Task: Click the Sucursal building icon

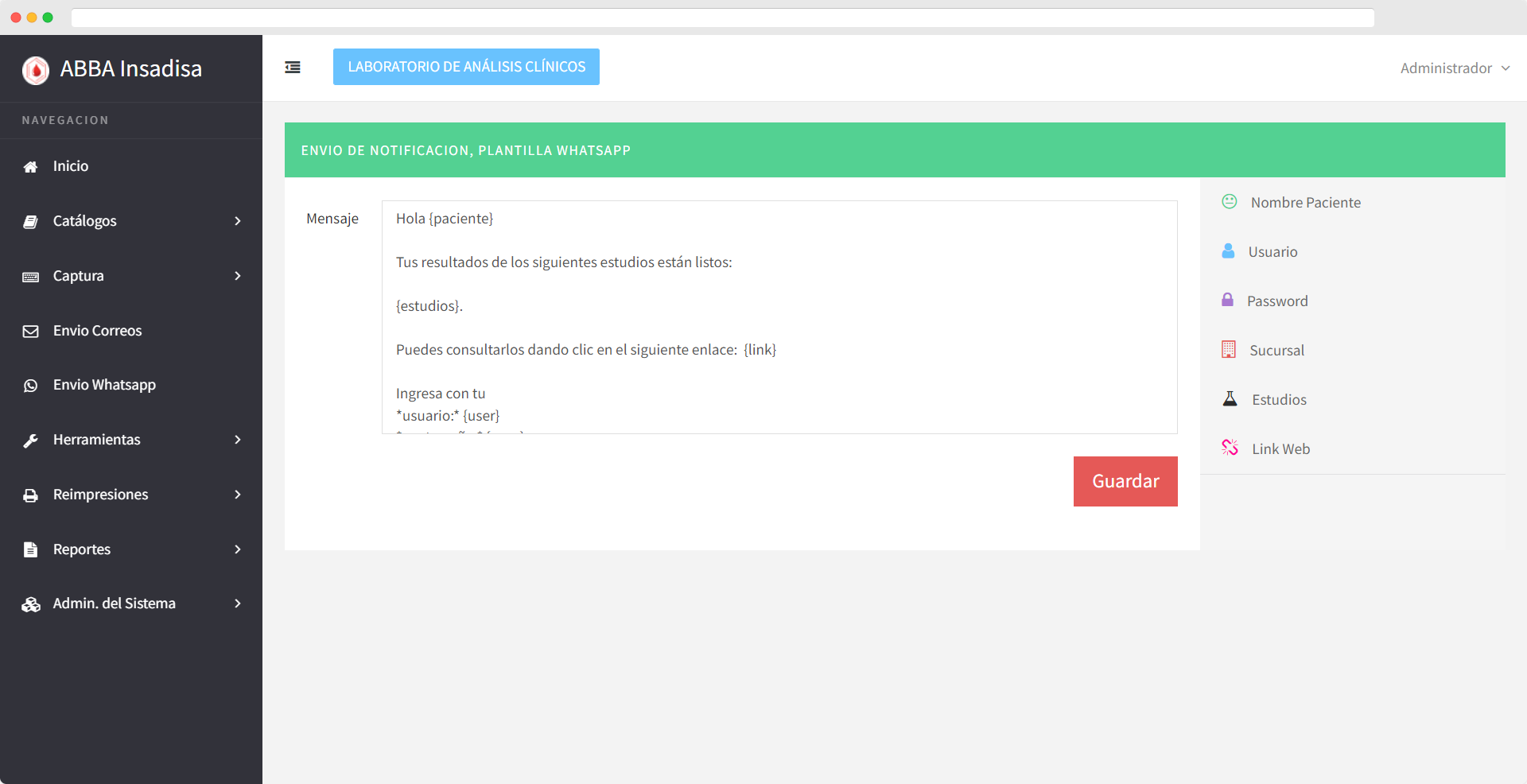Action: [1229, 349]
